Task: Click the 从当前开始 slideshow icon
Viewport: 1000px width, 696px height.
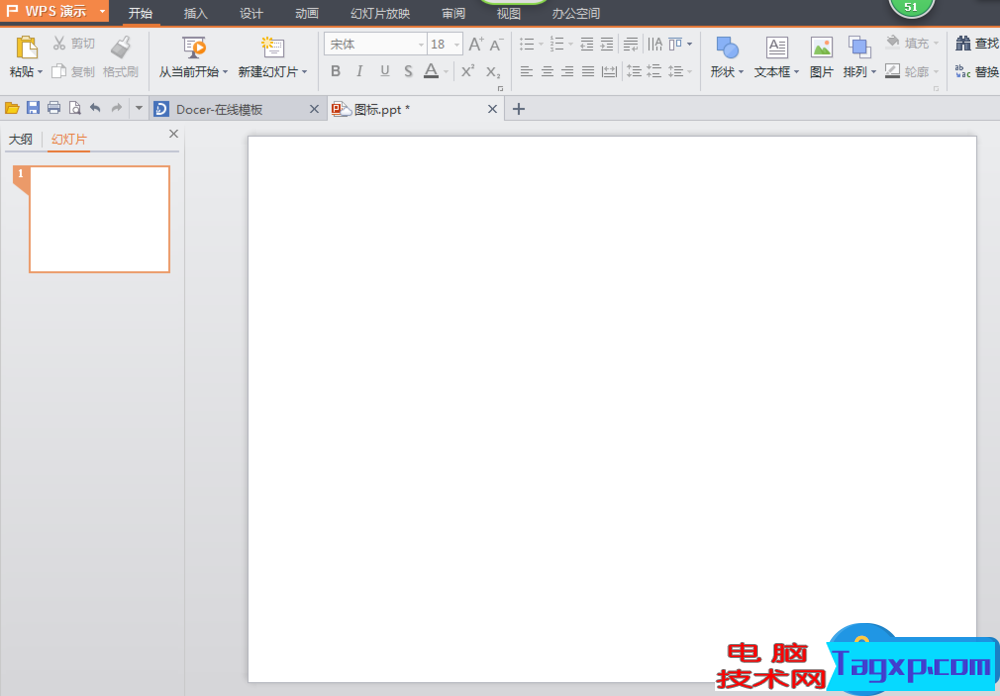Action: 194,47
